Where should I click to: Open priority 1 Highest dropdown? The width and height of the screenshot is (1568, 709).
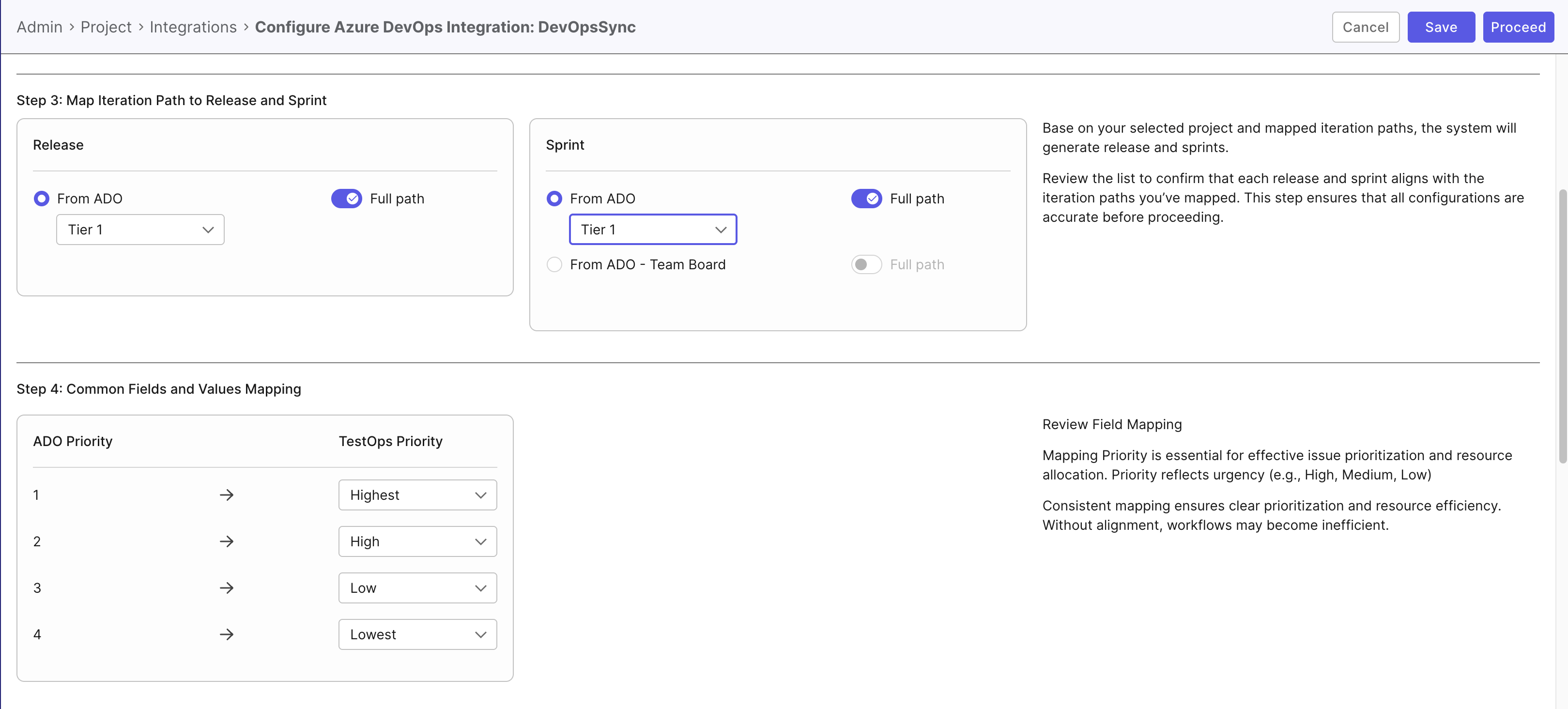click(x=417, y=495)
